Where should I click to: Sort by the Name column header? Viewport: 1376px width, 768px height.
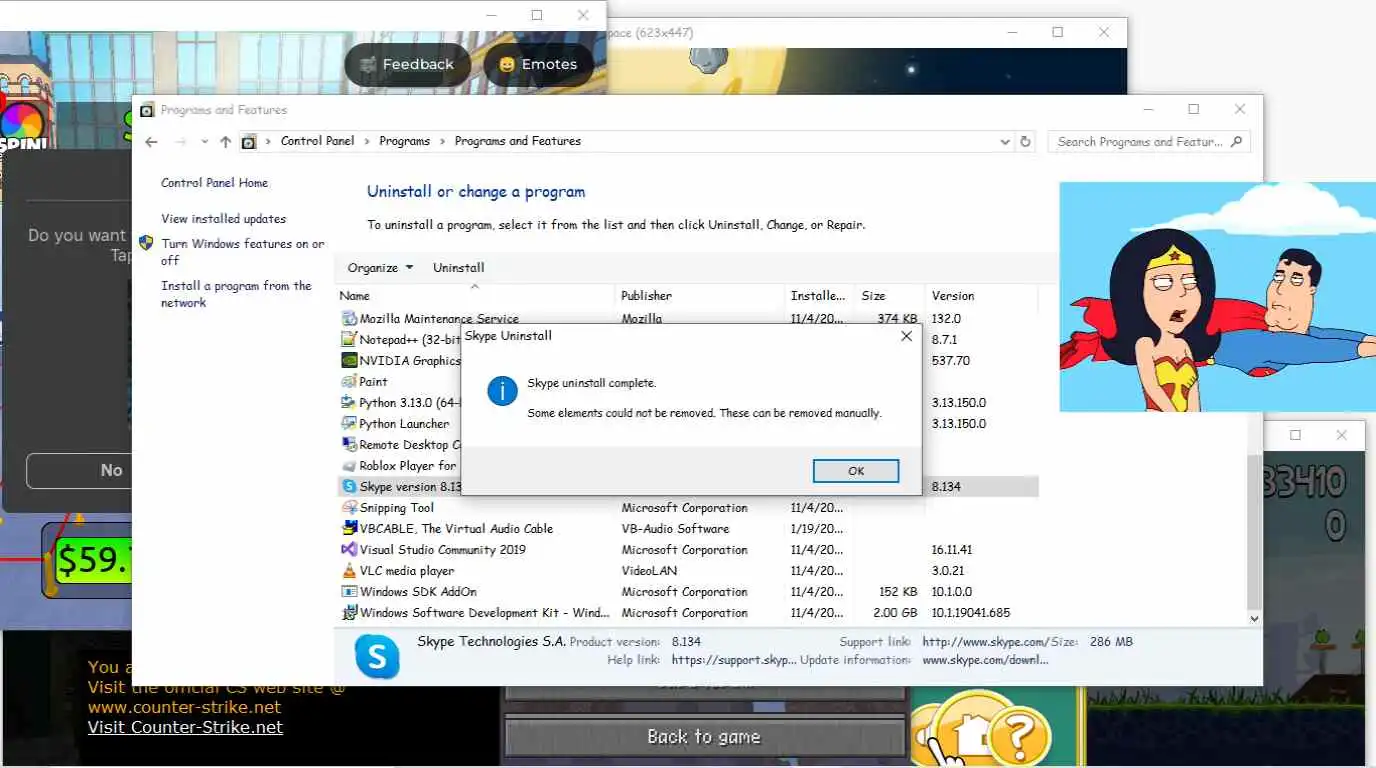click(x=475, y=296)
